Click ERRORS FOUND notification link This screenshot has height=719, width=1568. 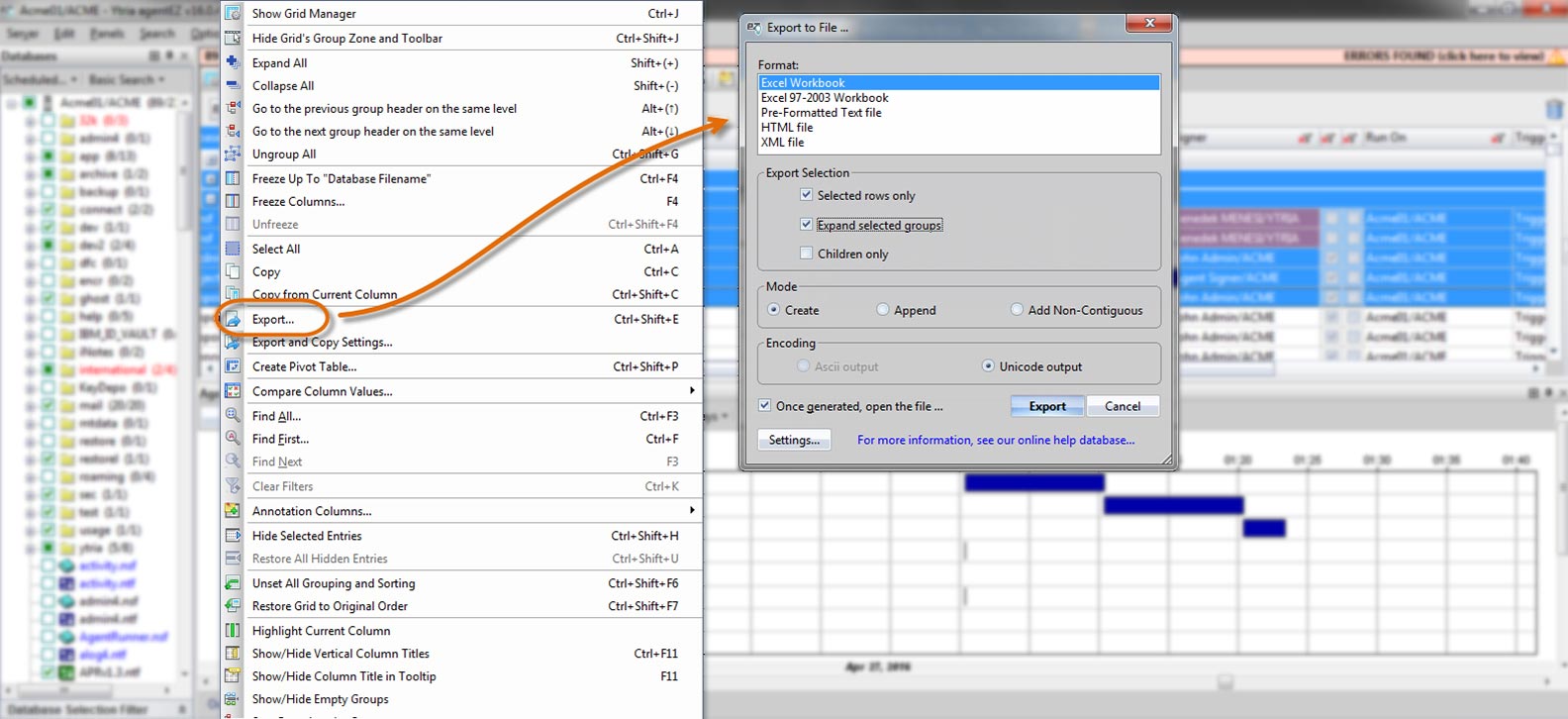tap(1443, 55)
